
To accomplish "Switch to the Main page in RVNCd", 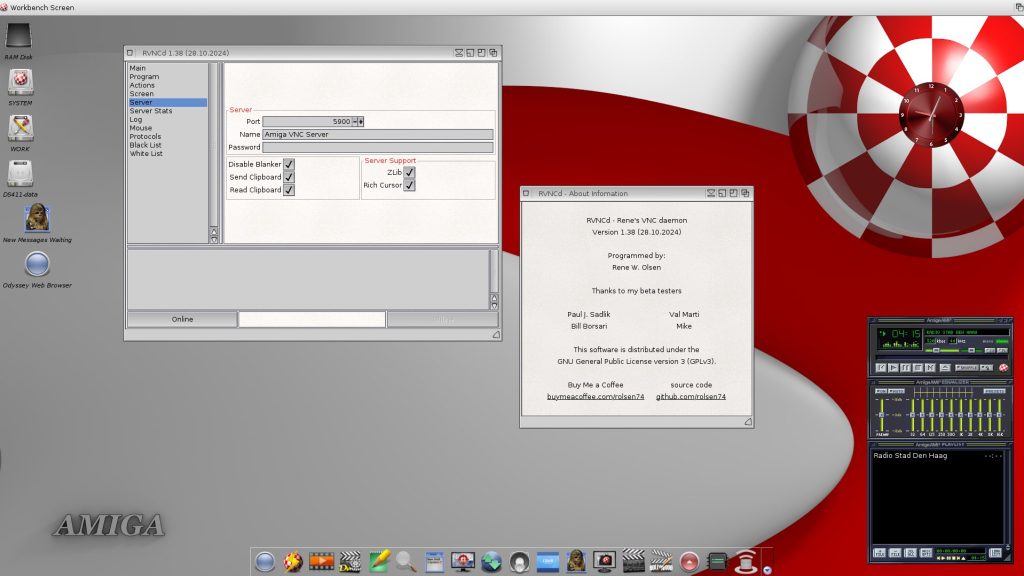I will pos(138,68).
